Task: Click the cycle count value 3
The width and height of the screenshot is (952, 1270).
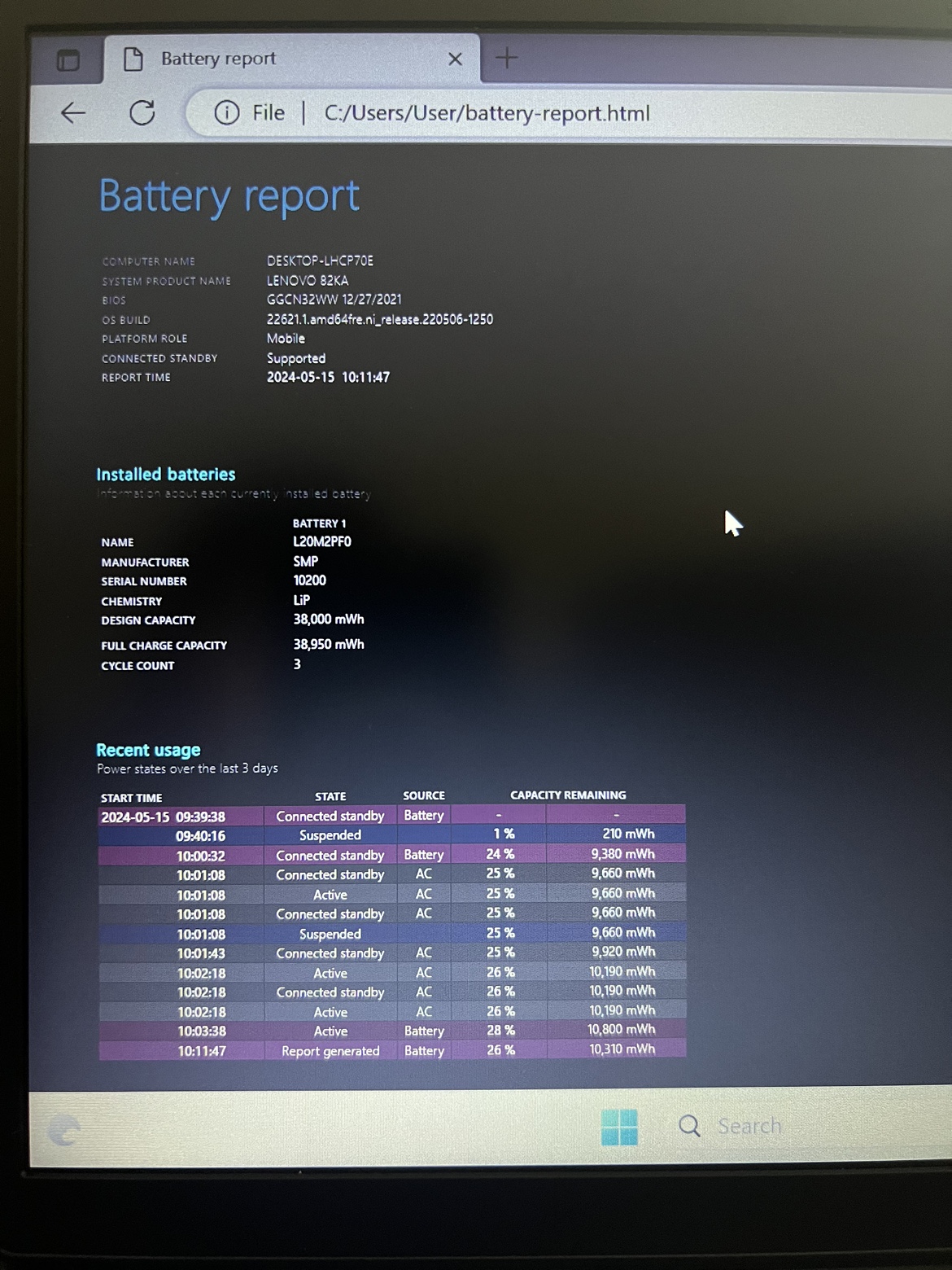Action: [297, 664]
